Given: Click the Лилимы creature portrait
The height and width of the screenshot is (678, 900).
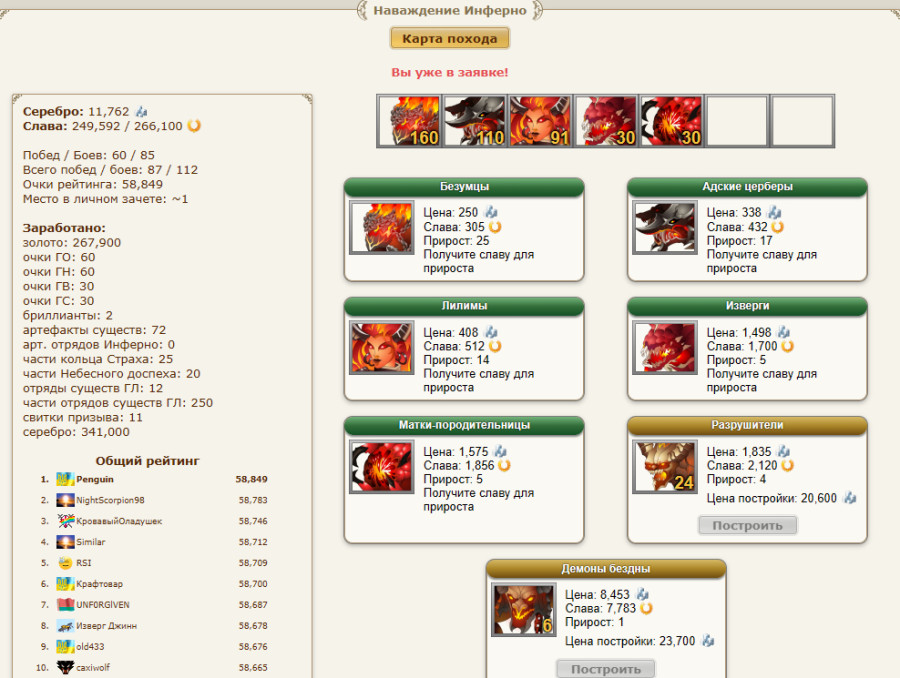Looking at the screenshot, I should pos(382,347).
